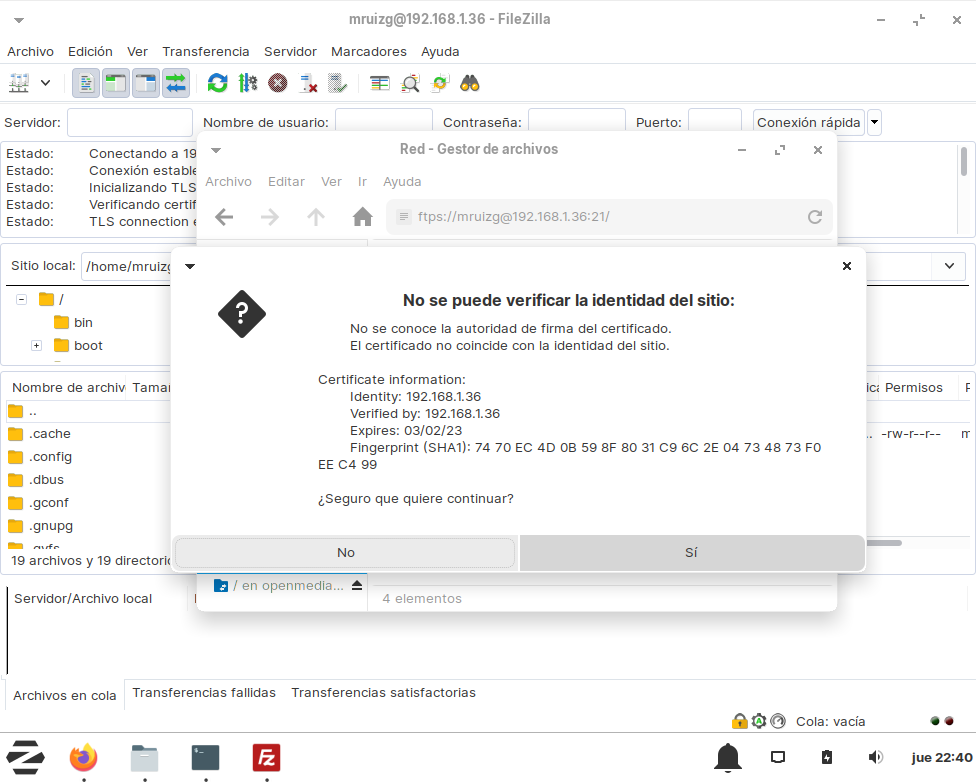This screenshot has width=976, height=782.
Task: Click the disconnect from server icon
Action: click(x=309, y=83)
